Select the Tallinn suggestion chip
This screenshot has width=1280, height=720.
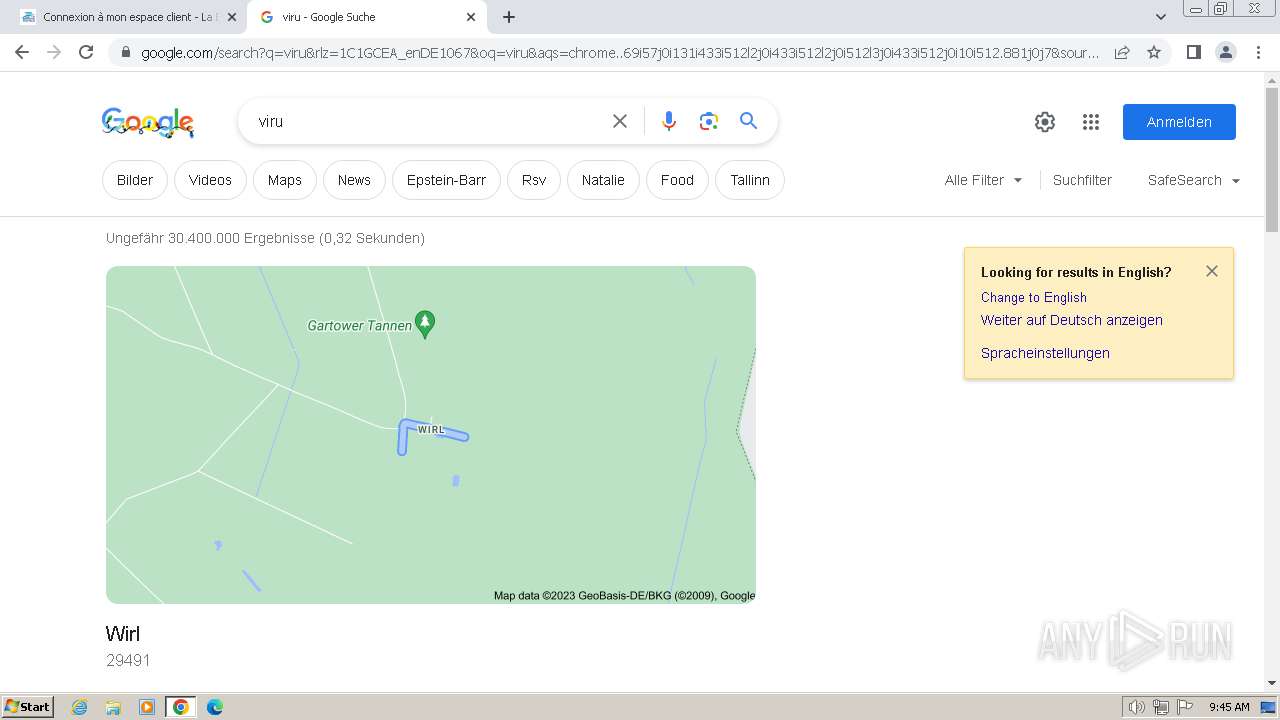coord(750,180)
